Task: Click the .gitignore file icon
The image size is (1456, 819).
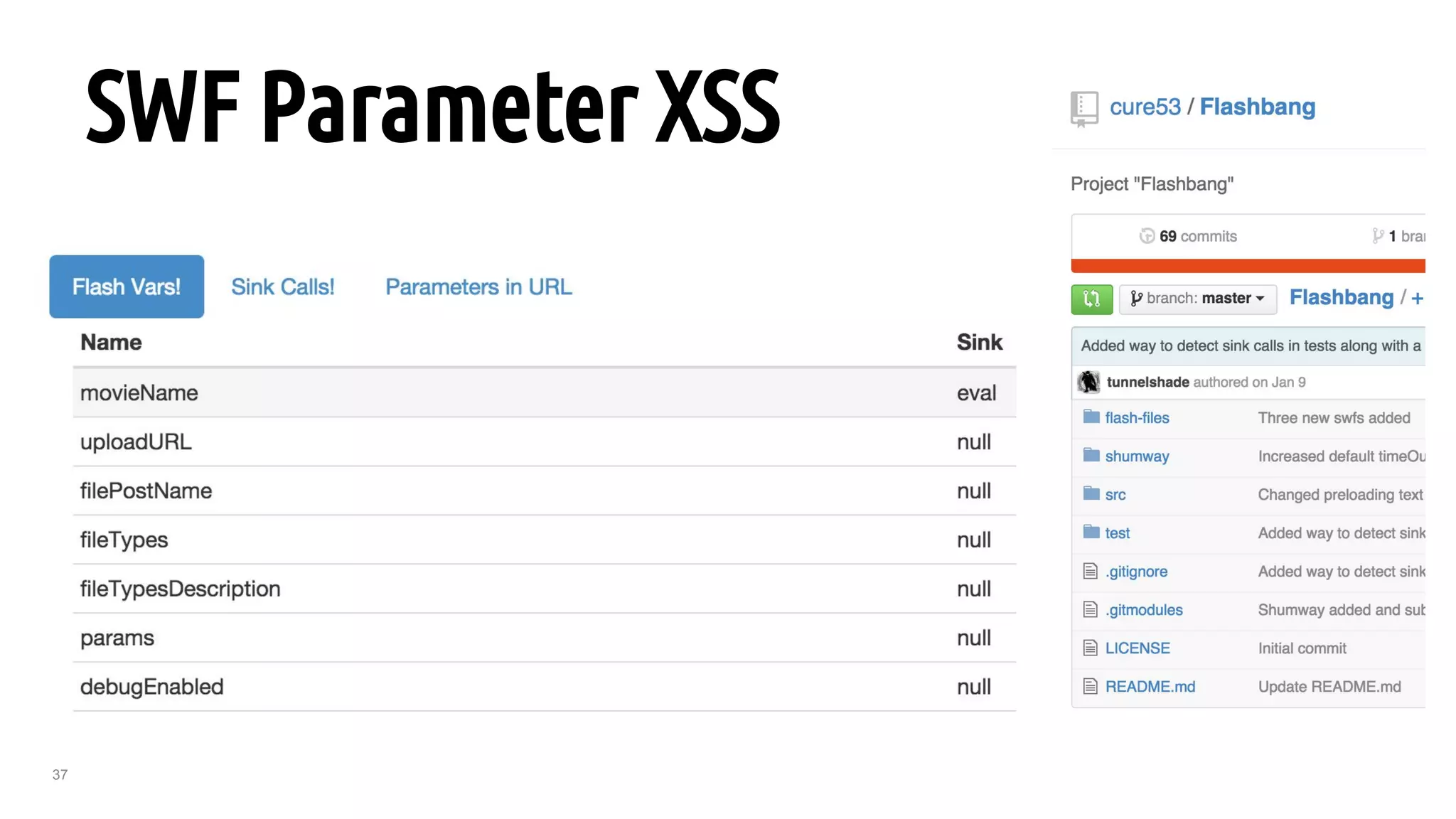Action: point(1091,571)
